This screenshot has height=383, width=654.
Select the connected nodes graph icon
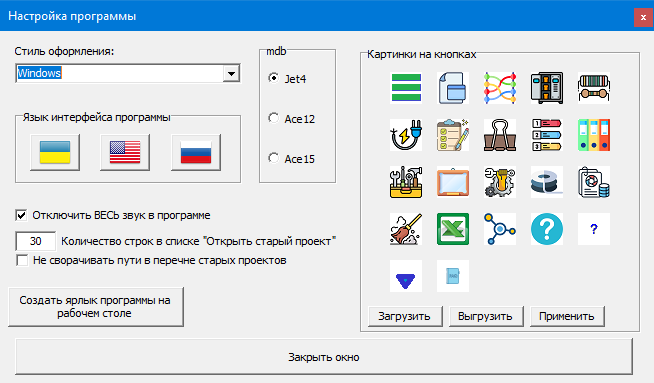500,229
